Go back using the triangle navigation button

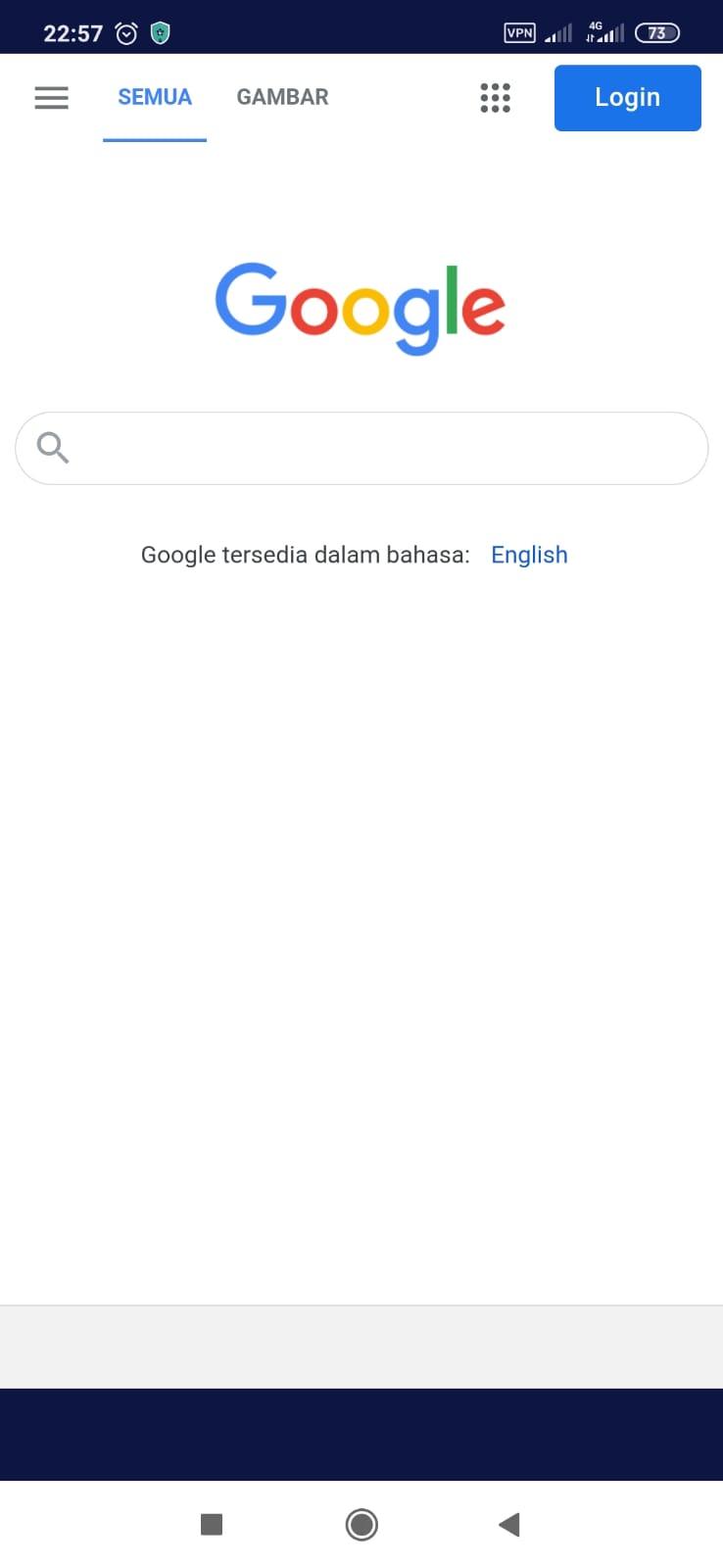pyautogui.click(x=508, y=1524)
